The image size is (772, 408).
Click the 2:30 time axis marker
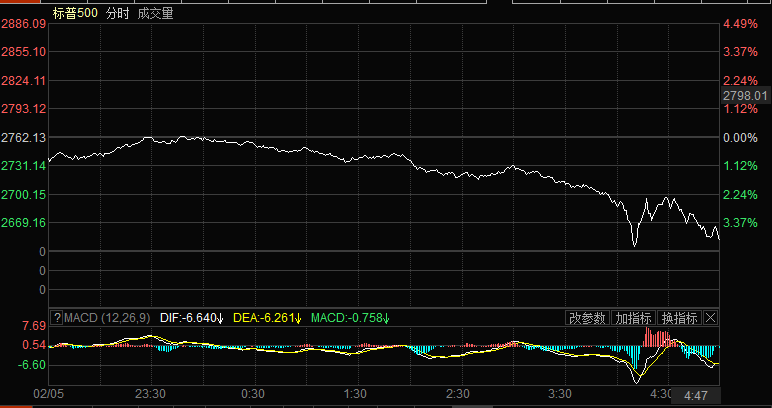(x=458, y=395)
